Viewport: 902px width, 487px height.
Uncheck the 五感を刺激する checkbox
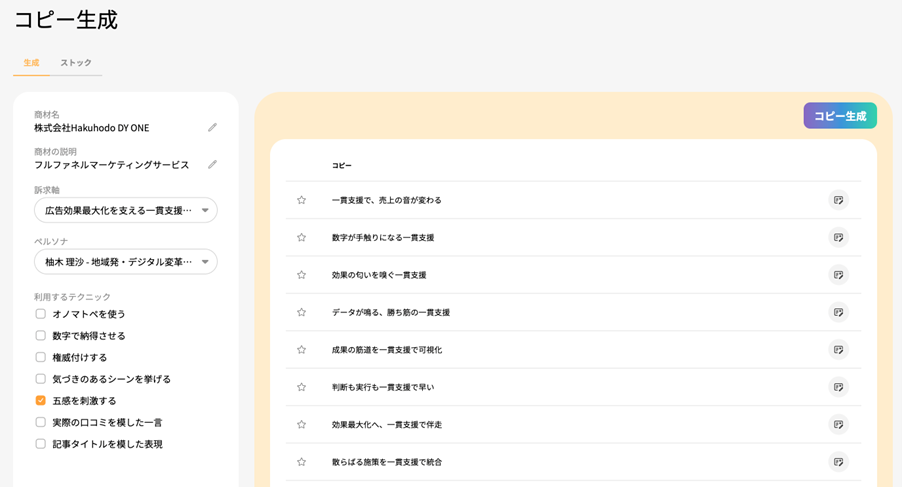(x=40, y=400)
